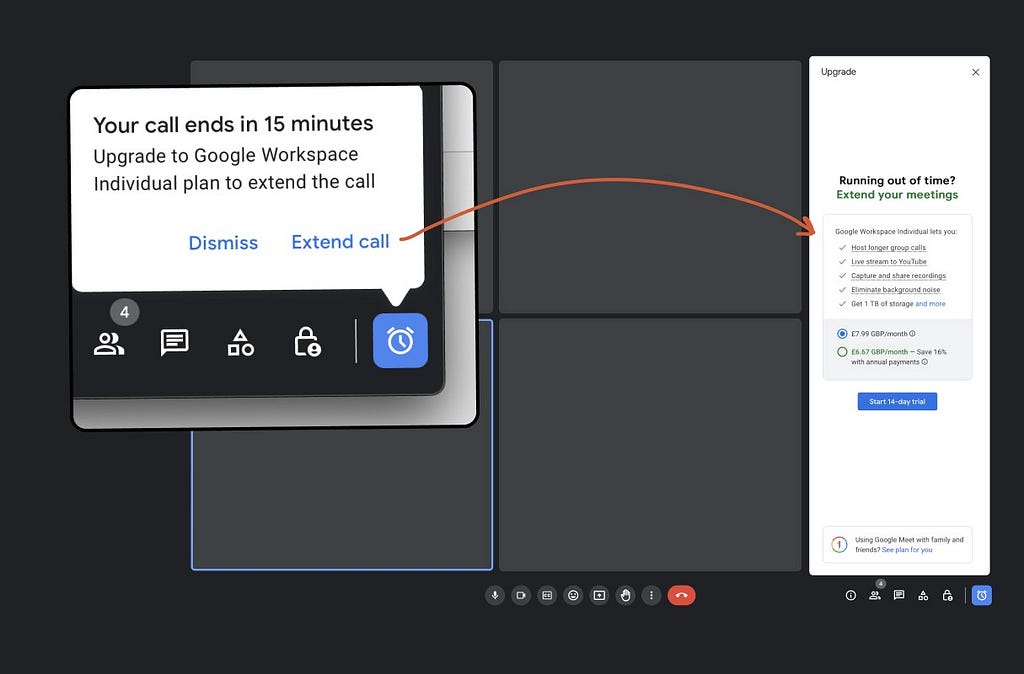Image resolution: width=1024 pixels, height=674 pixels.
Task: Click the blue alarm clock in the small bottom bar
Action: click(982, 595)
